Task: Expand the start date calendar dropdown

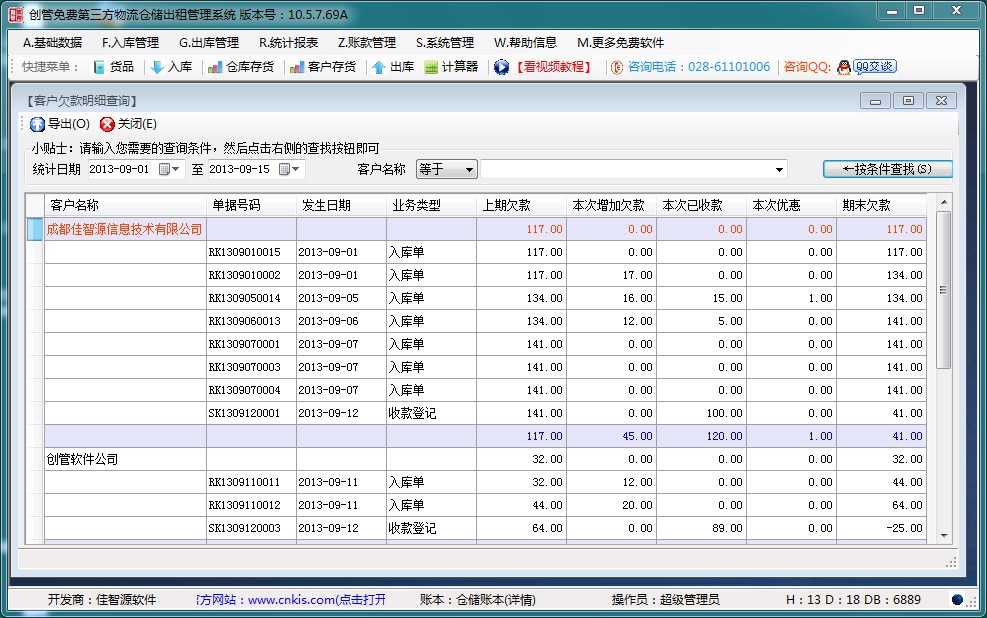Action: (171, 169)
